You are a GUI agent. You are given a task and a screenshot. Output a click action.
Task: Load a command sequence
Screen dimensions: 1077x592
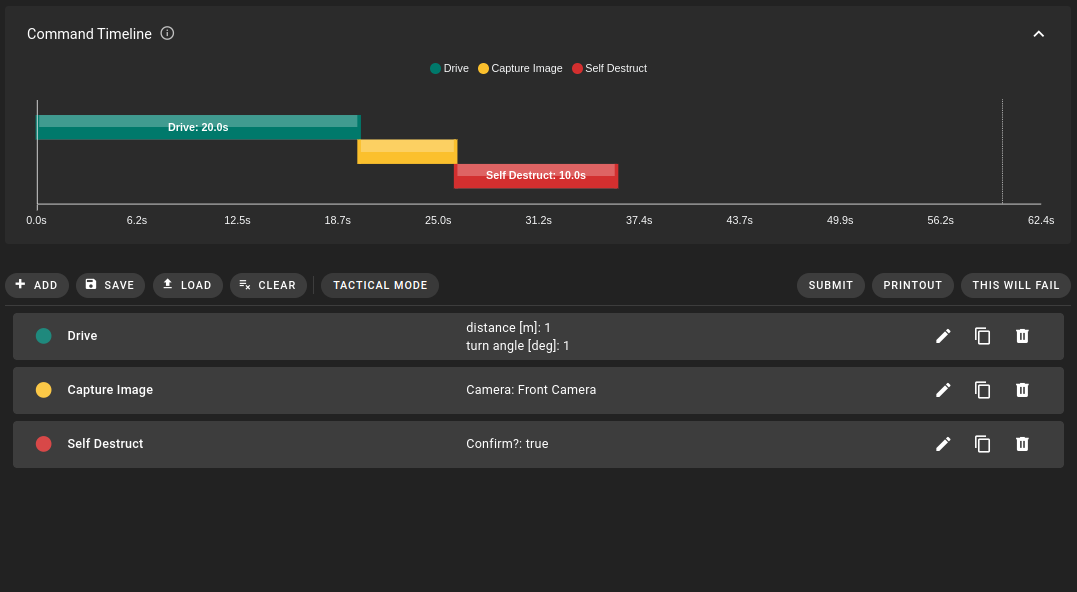188,285
